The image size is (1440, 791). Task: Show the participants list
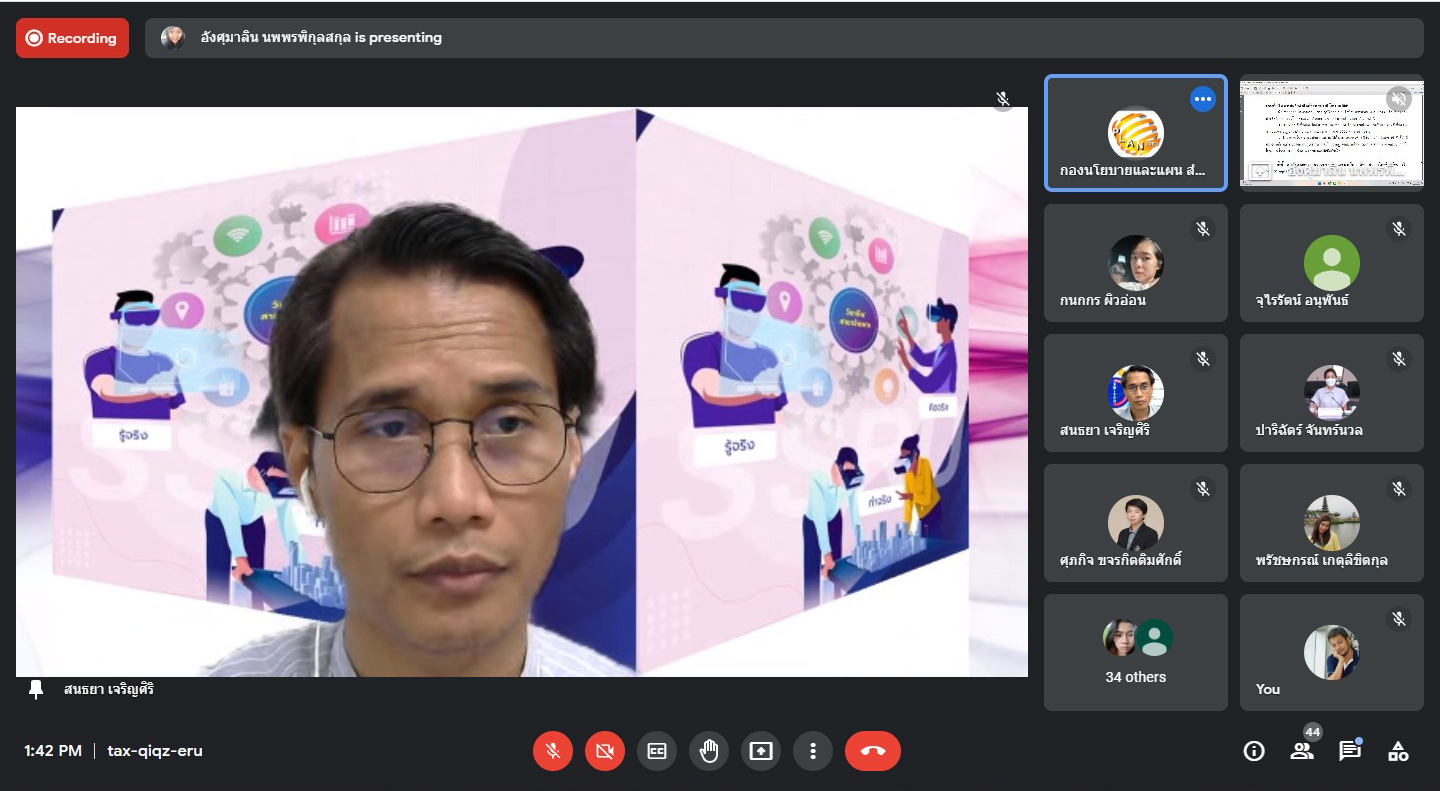click(1302, 751)
